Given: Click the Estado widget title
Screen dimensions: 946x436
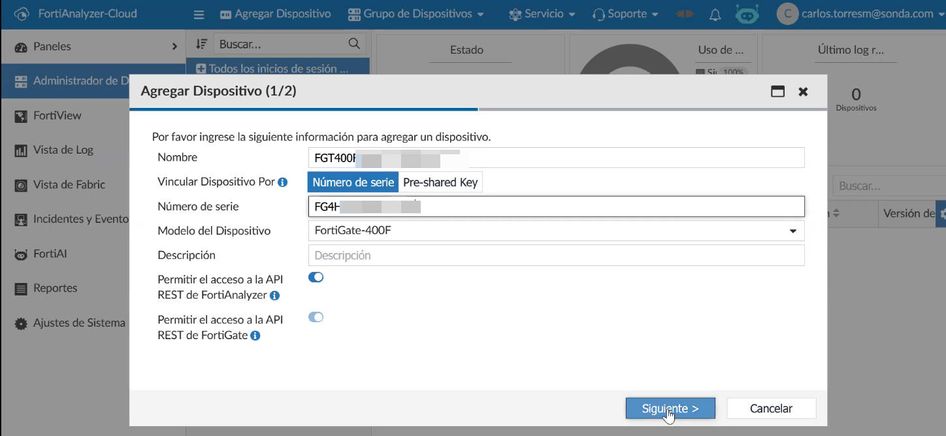Looking at the screenshot, I should point(466,50).
